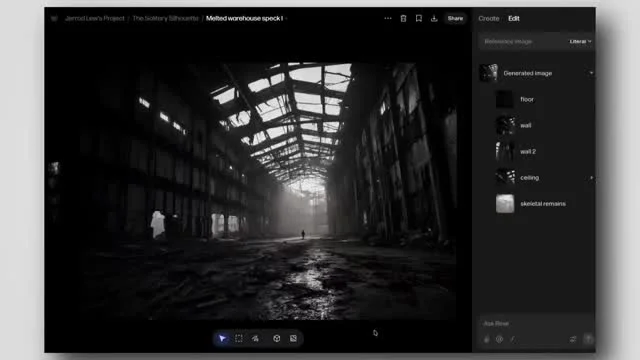
Task: Select the rightmost image tool in toolbar
Action: (293, 338)
